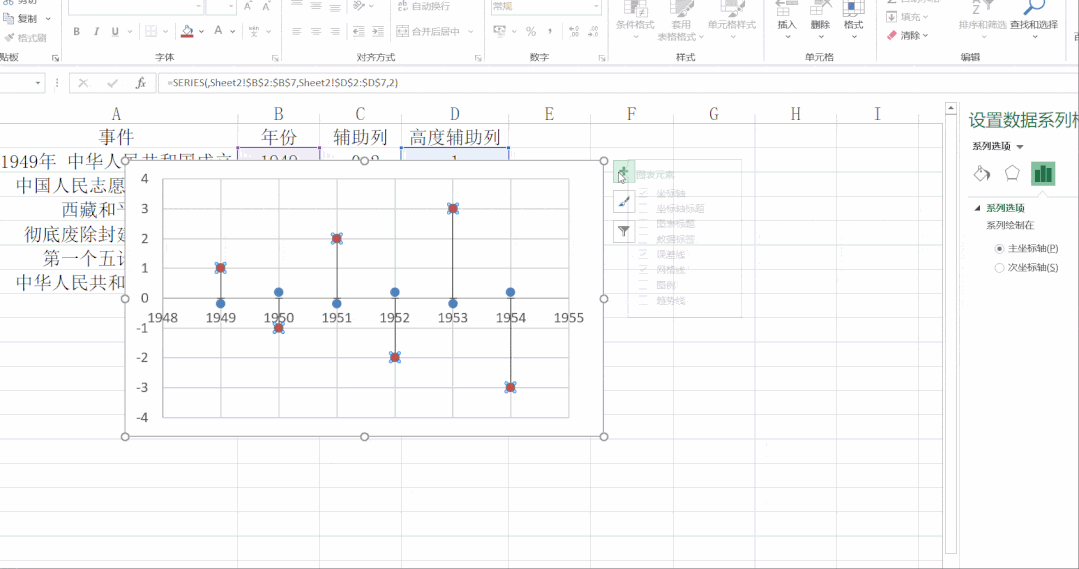Screen dimensions: 1079x569
Task: Open the 系列选项 dropdown at the pane top
Action: (1020, 147)
